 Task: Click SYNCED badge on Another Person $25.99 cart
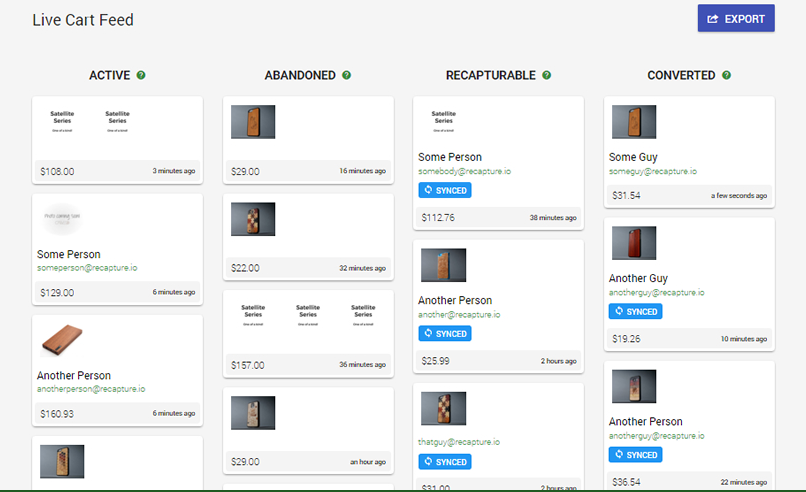point(445,334)
